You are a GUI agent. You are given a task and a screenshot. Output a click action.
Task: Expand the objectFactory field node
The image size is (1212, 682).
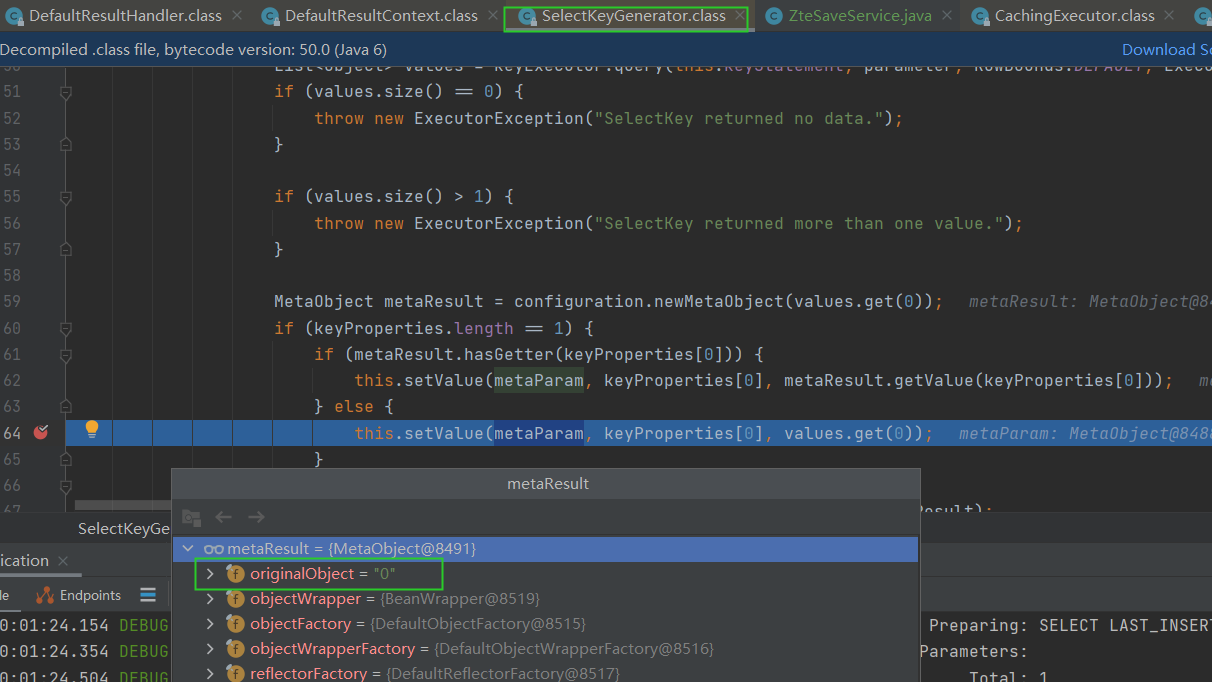click(209, 624)
